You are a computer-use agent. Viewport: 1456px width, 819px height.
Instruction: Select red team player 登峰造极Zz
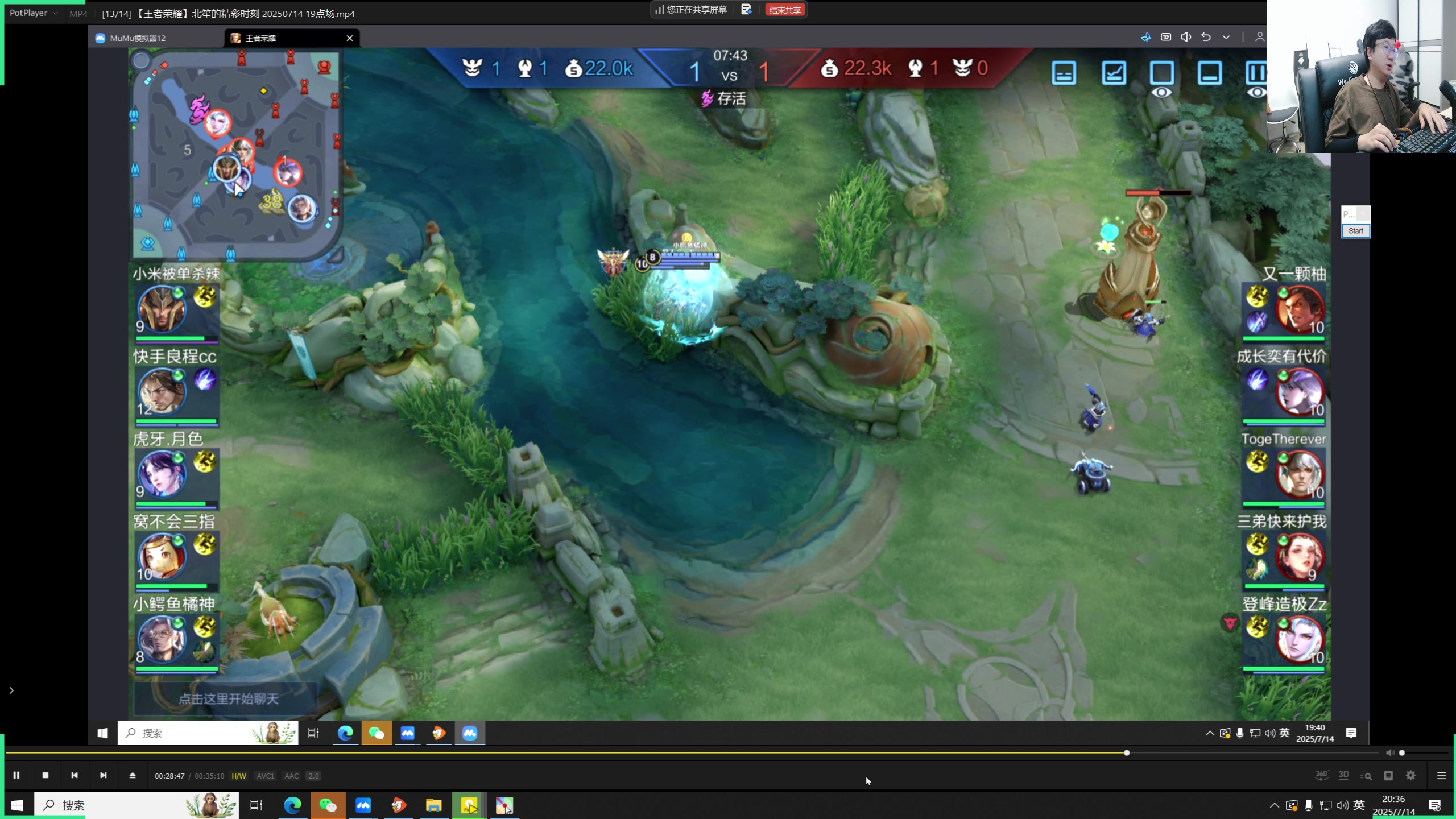click(1300, 639)
